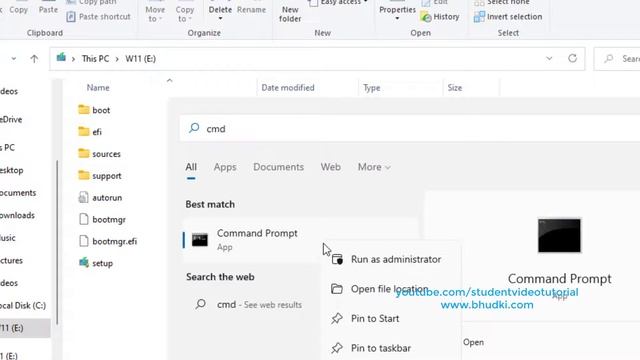
Task: Click the Invert selection icon
Action: [479, 17]
